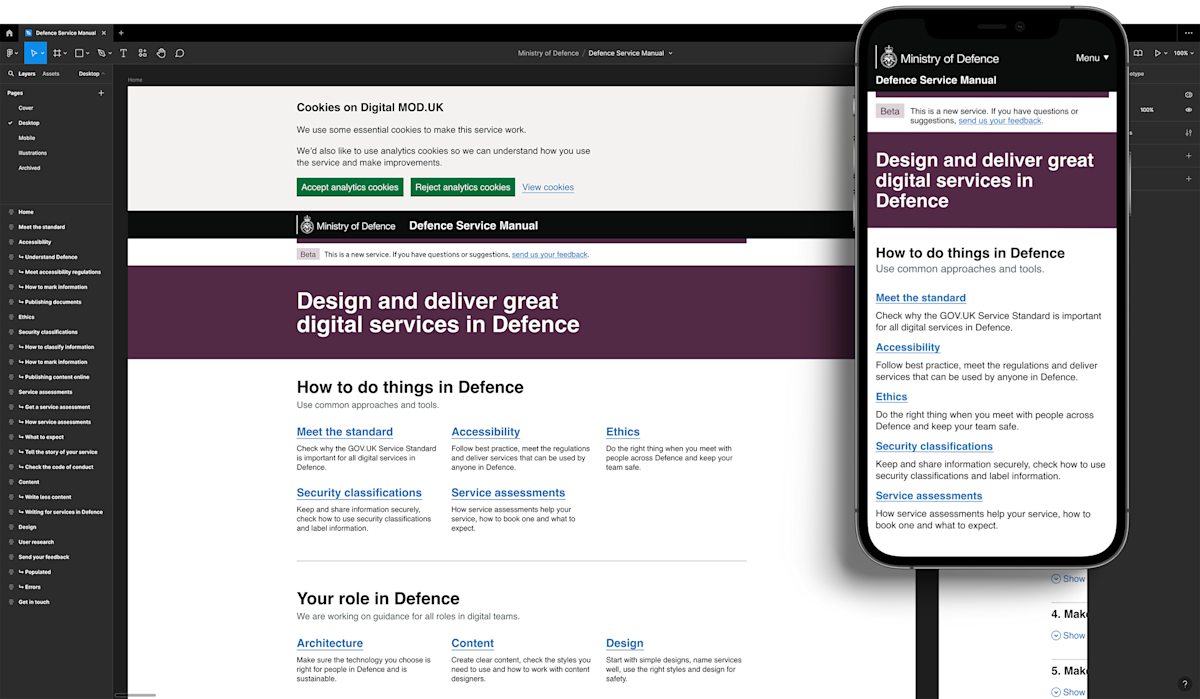
Task: Open the Mobile page
Action: click(27, 138)
